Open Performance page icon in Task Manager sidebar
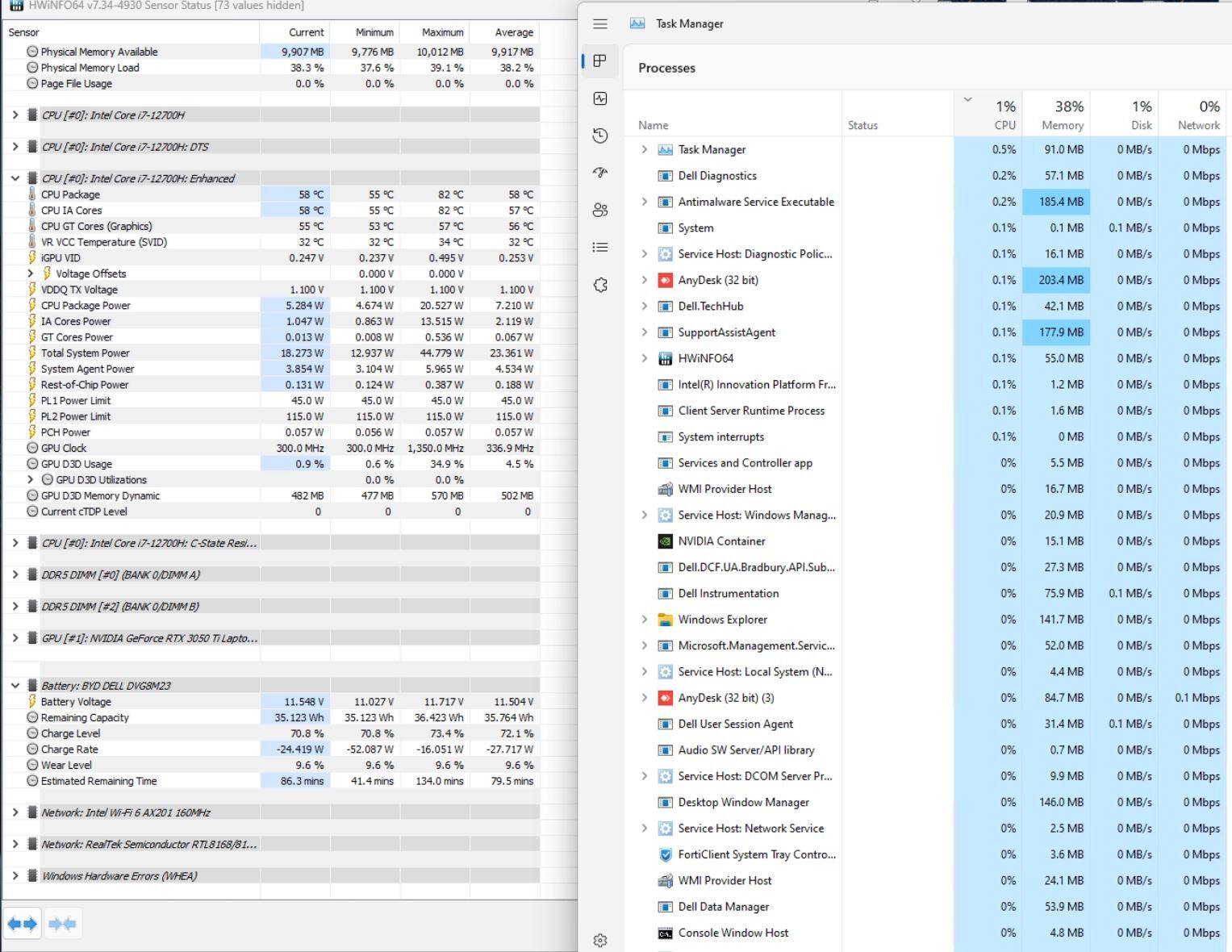The height and width of the screenshot is (952, 1232). coord(599,98)
